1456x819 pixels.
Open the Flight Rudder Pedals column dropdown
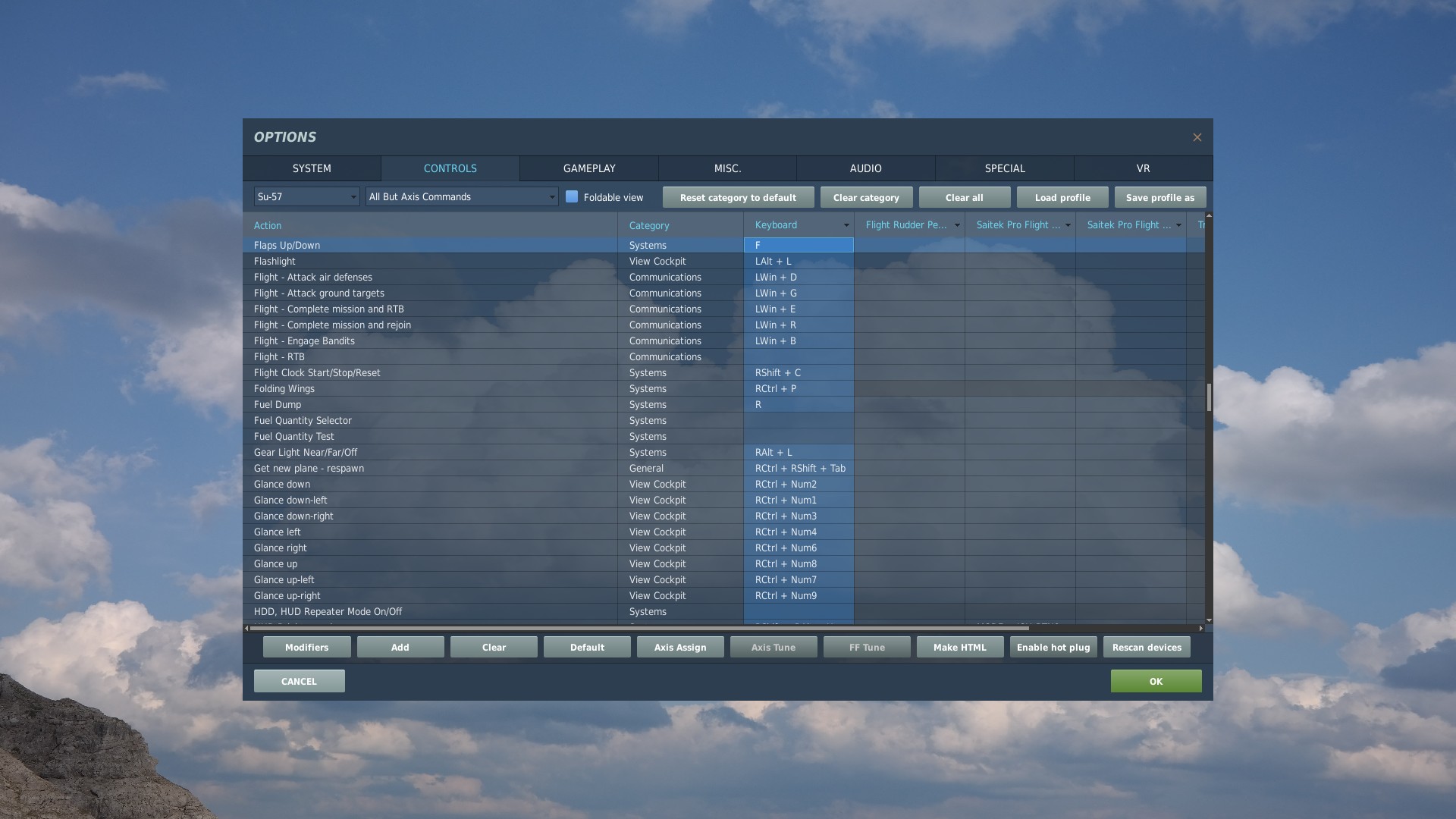(957, 225)
